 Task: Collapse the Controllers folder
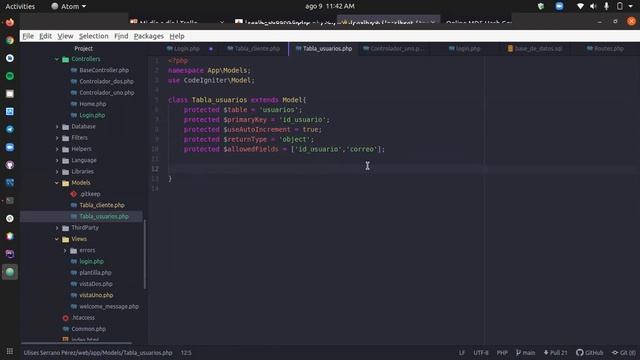(57, 59)
